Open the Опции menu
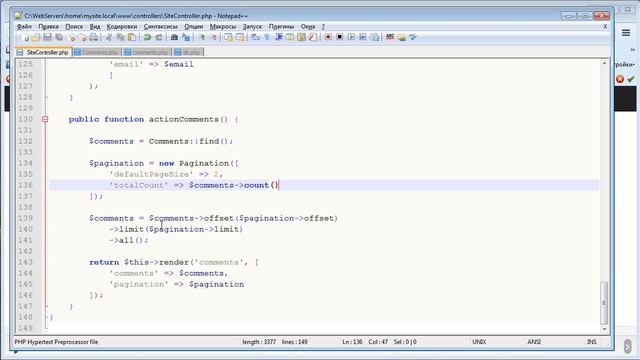The width and height of the screenshot is (640, 360). pyautogui.click(x=193, y=27)
